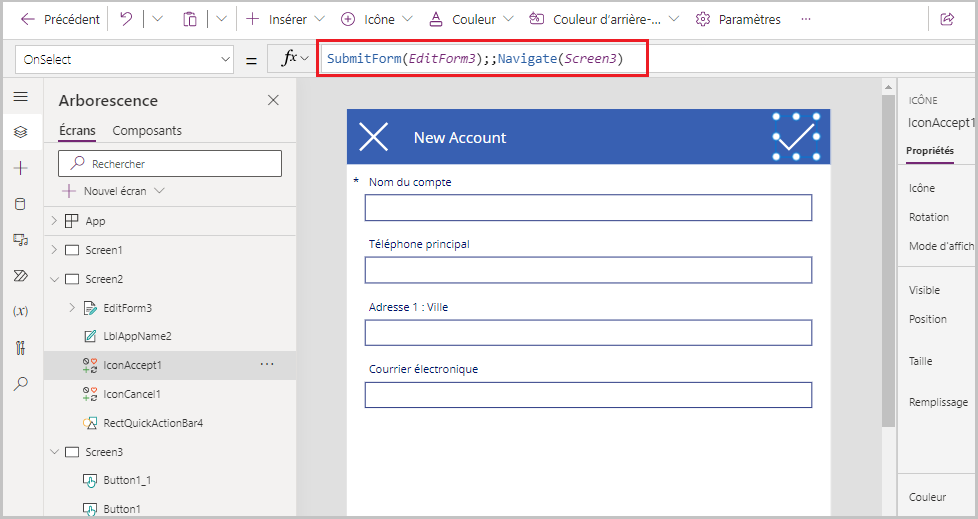Open the Icône picker menu

coord(377,19)
